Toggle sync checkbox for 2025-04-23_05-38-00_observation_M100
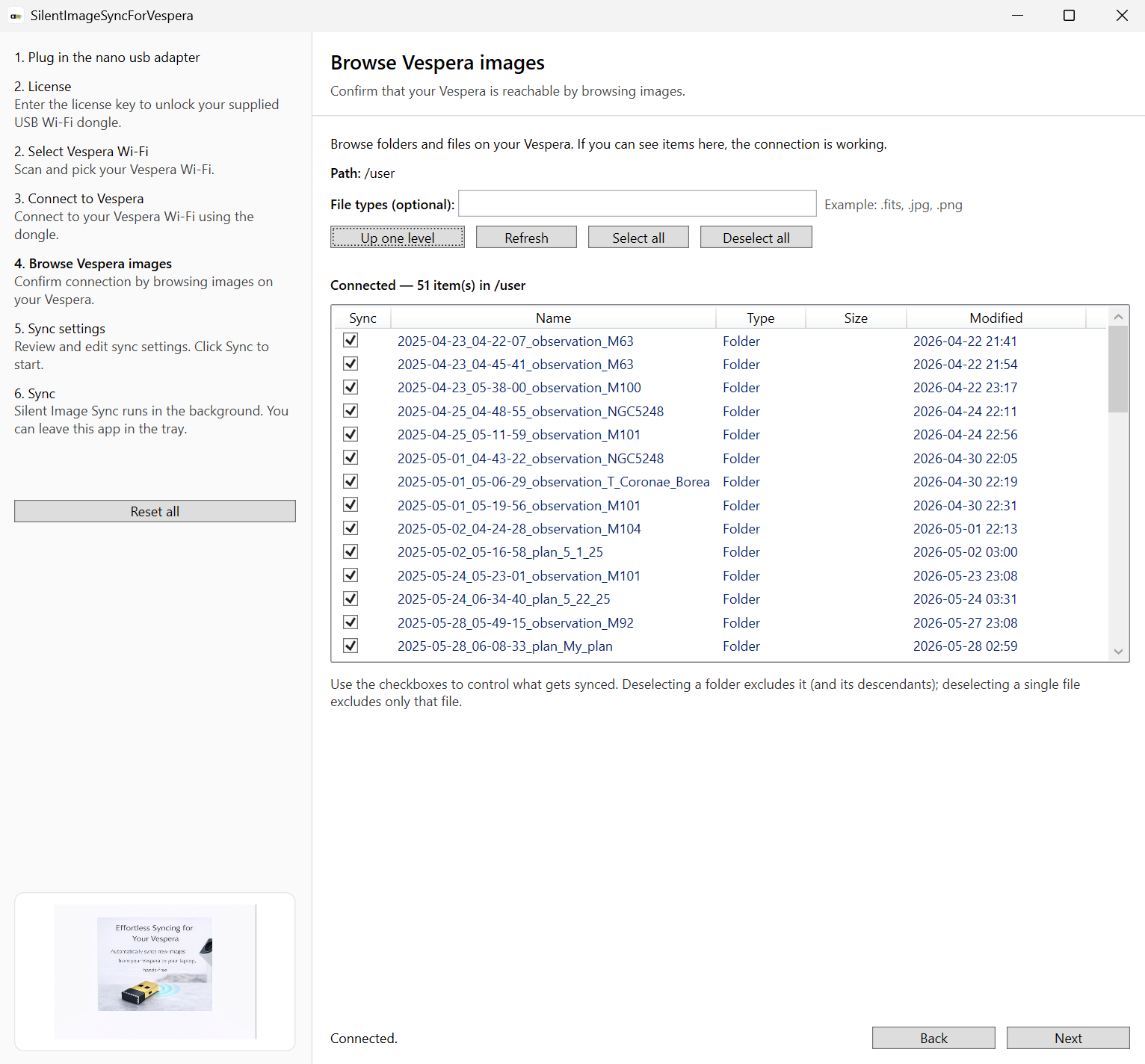The image size is (1145, 1064). (351, 387)
